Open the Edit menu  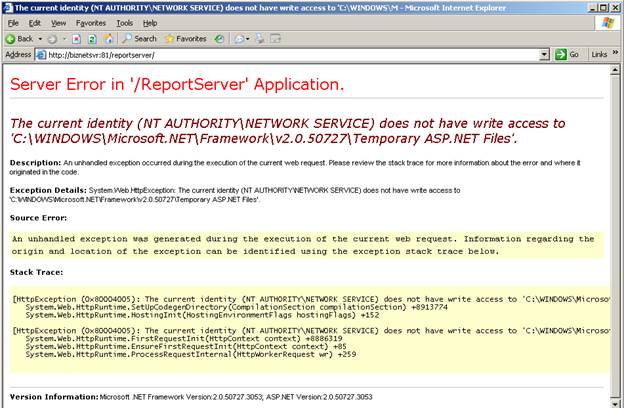tap(35, 23)
